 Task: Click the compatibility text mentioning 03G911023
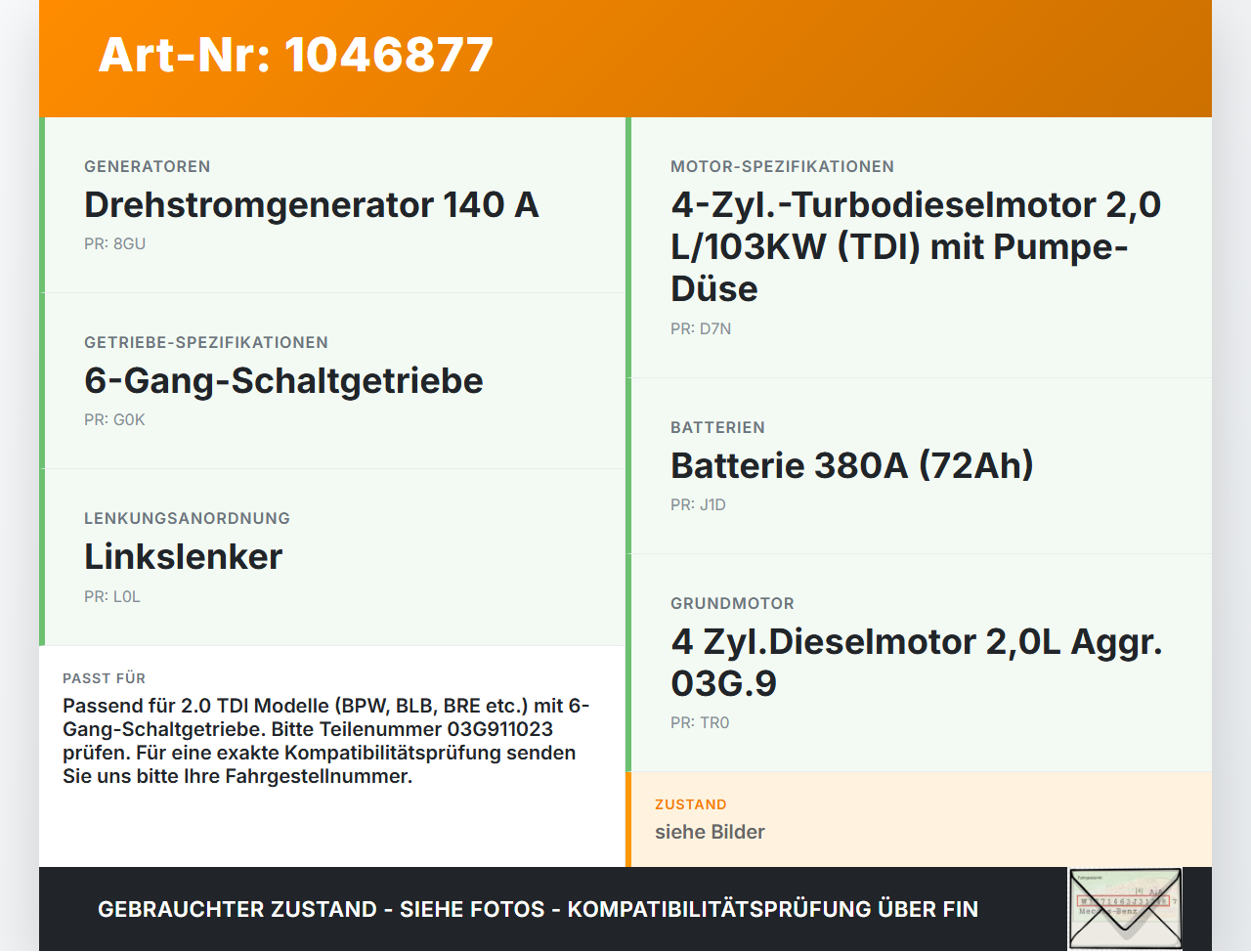coord(326,741)
